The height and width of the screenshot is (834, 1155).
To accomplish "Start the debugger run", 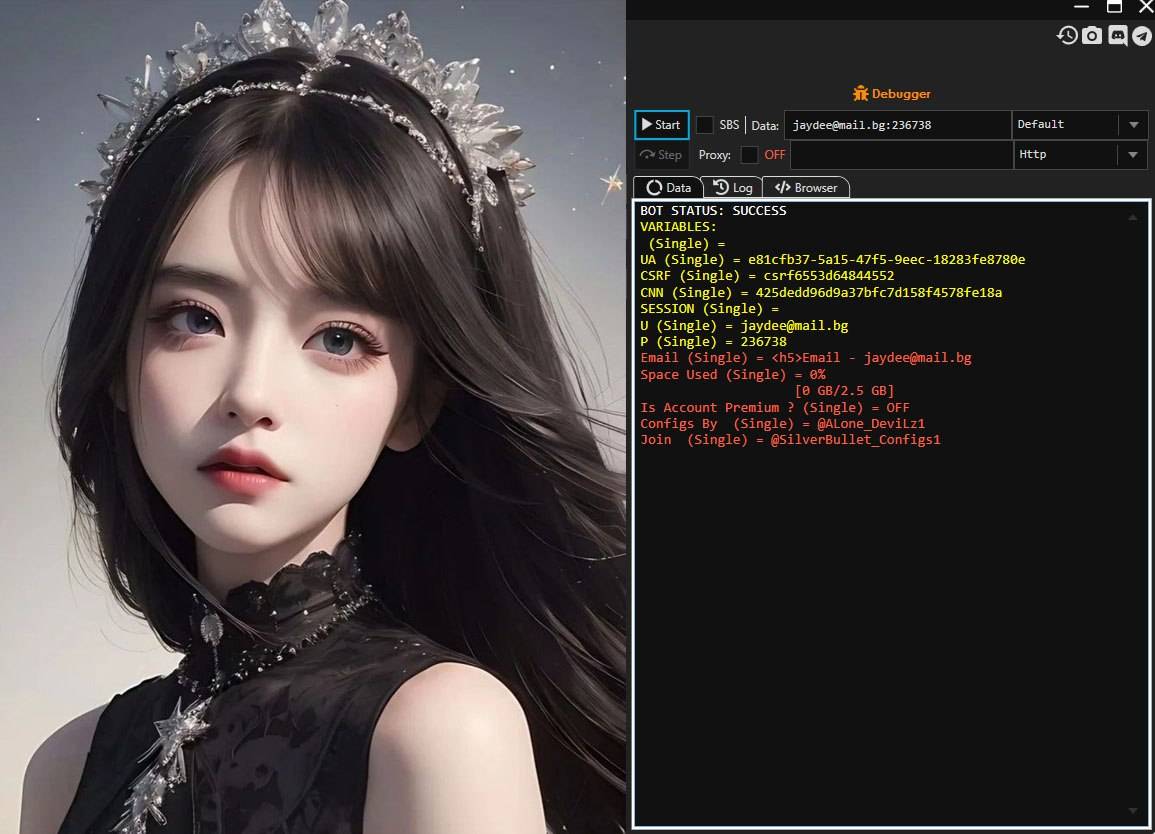I will (x=661, y=125).
